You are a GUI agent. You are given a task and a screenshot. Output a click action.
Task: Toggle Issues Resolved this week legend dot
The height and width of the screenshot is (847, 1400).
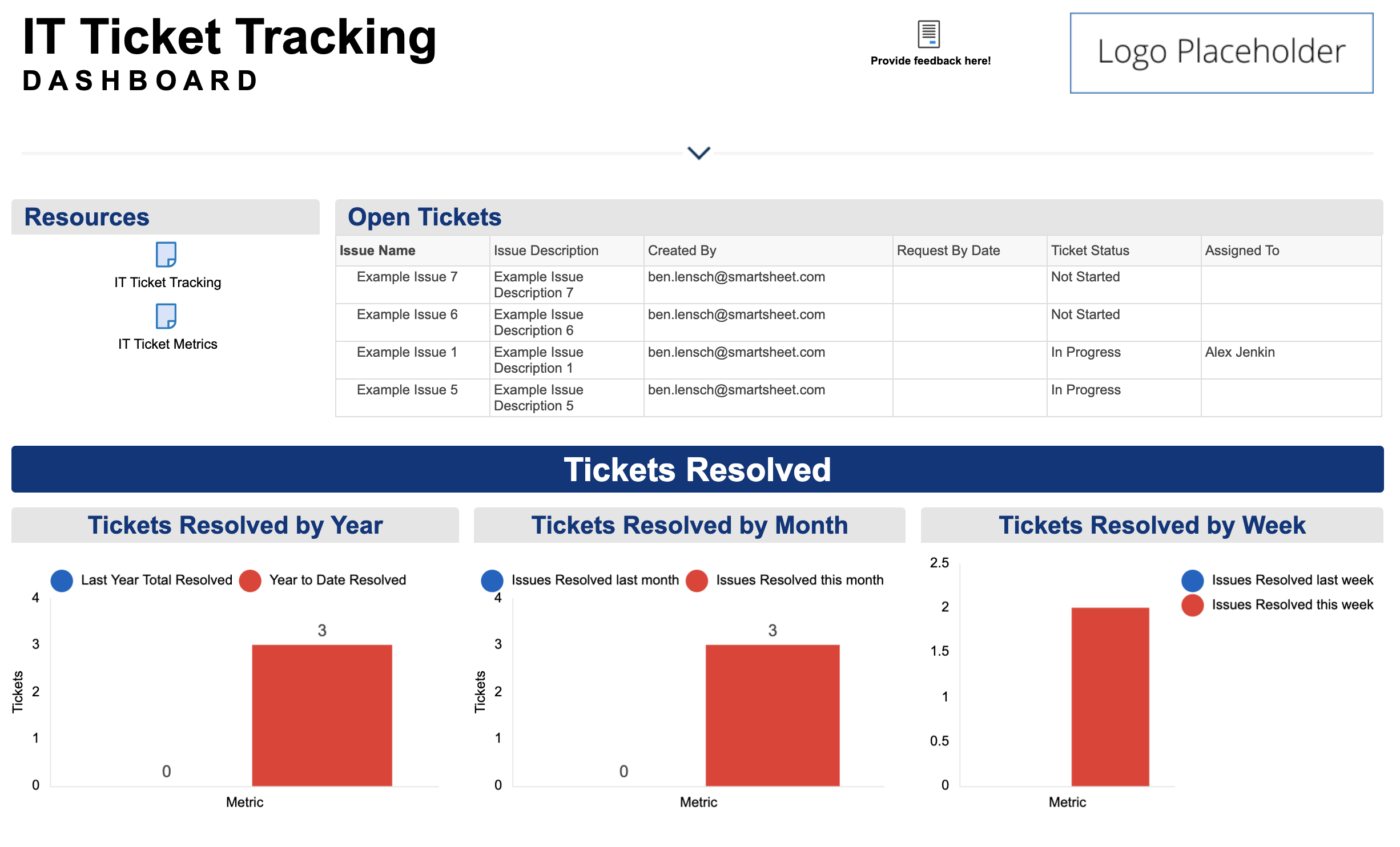click(x=1192, y=605)
